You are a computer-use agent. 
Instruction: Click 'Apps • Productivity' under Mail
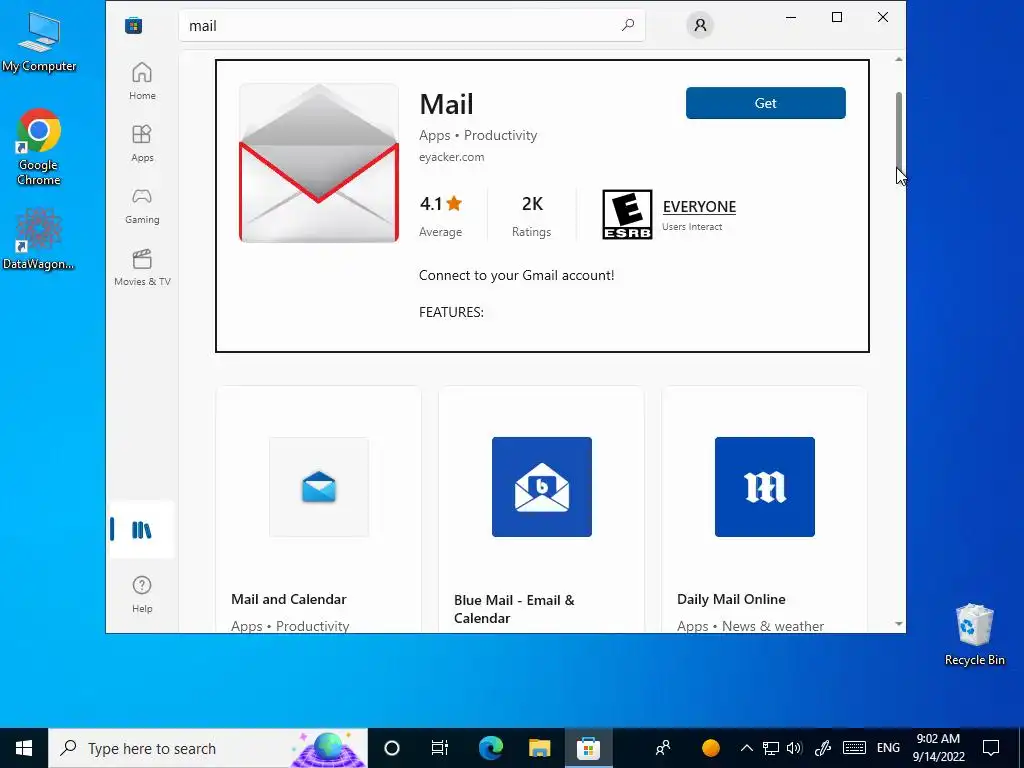pos(478,135)
